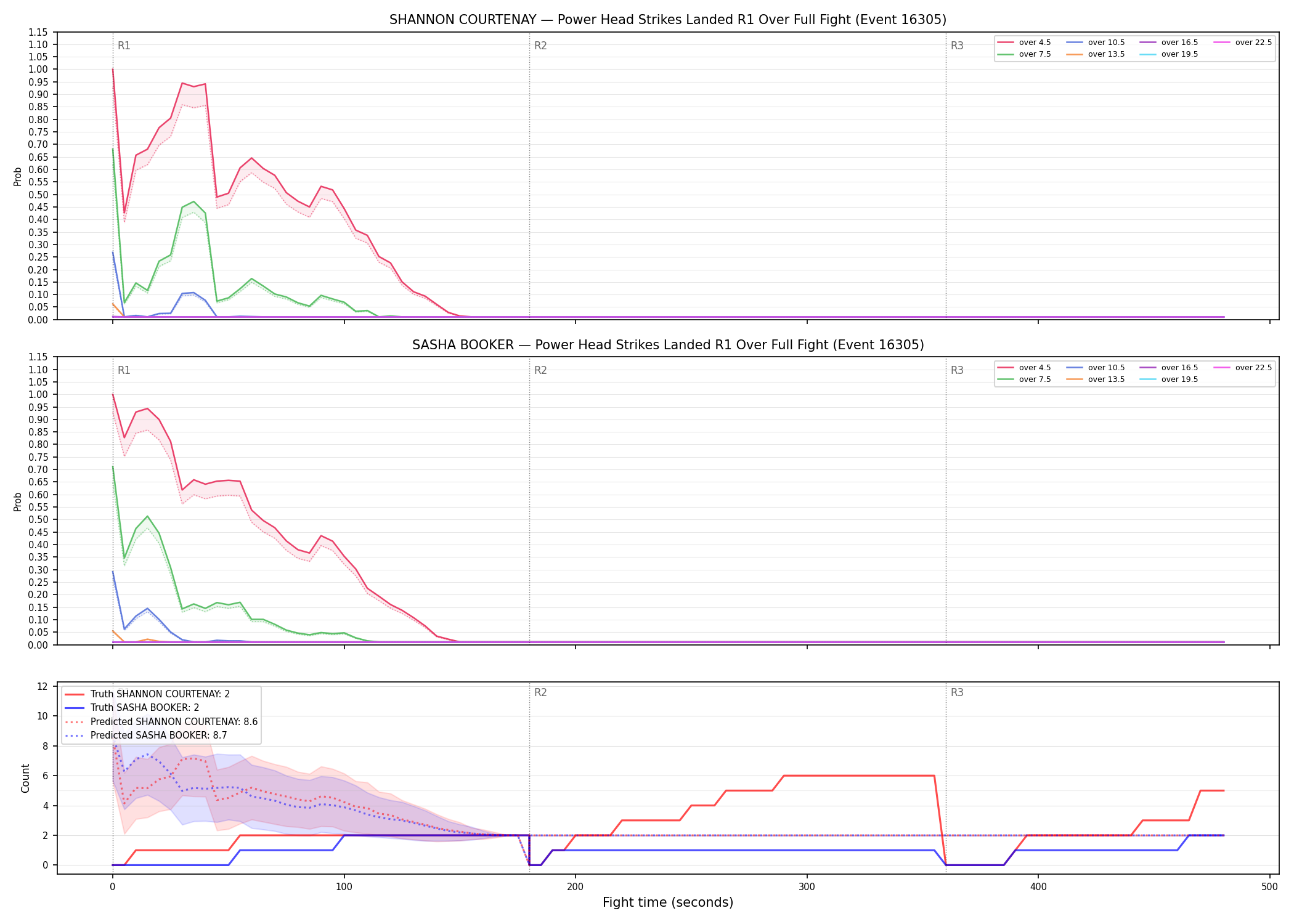Click the 'Fight time (seconds)' axis label
The image size is (1294, 924).
668,902
